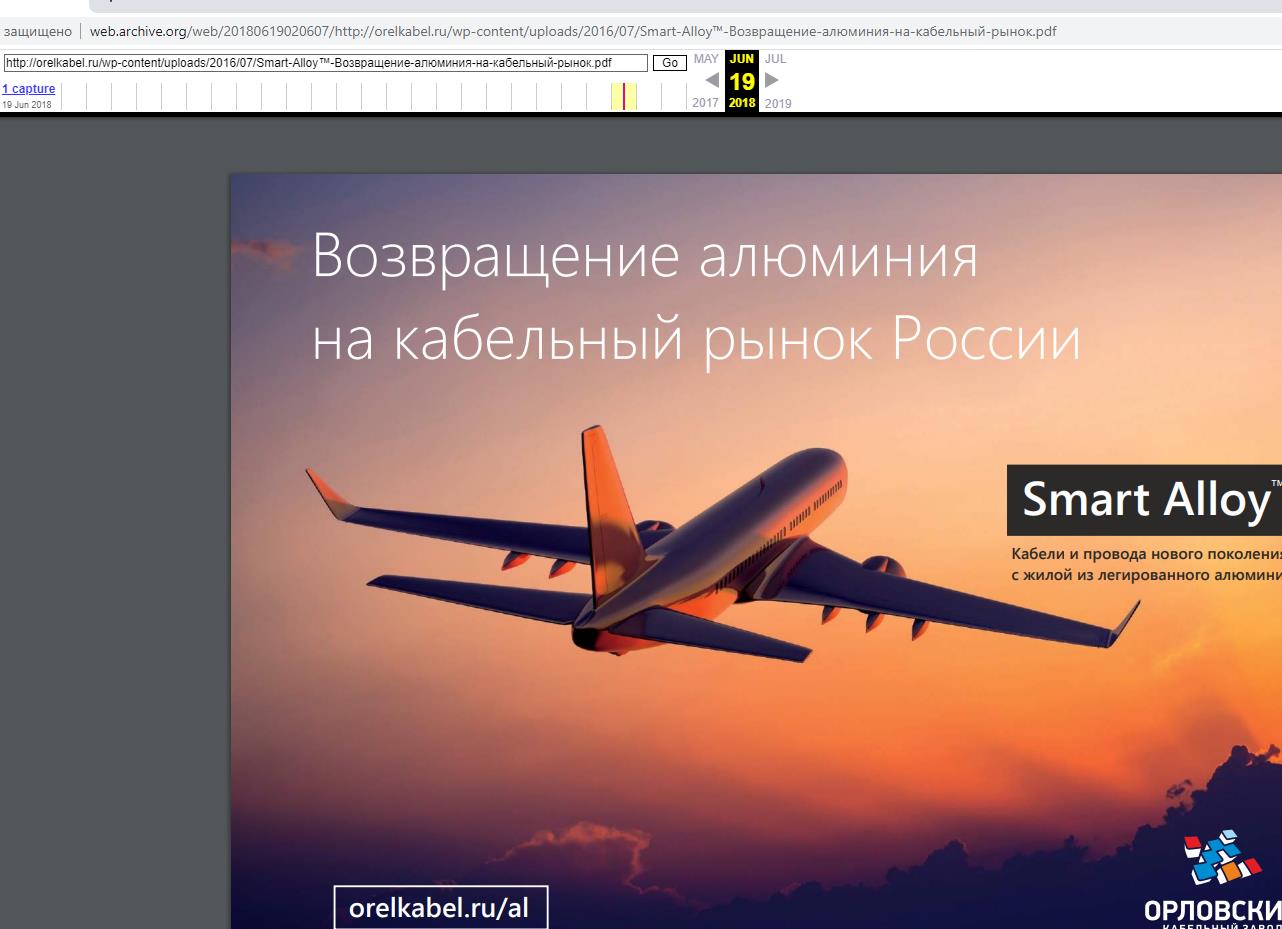Click the airplane image on the PDF page
Viewport: 1282px width, 929px height.
[722, 544]
